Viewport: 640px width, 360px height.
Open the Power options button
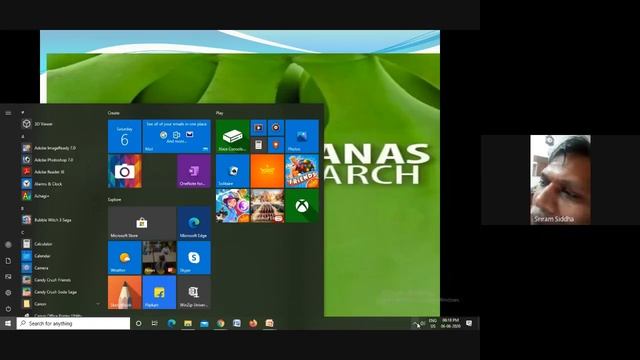[8, 309]
